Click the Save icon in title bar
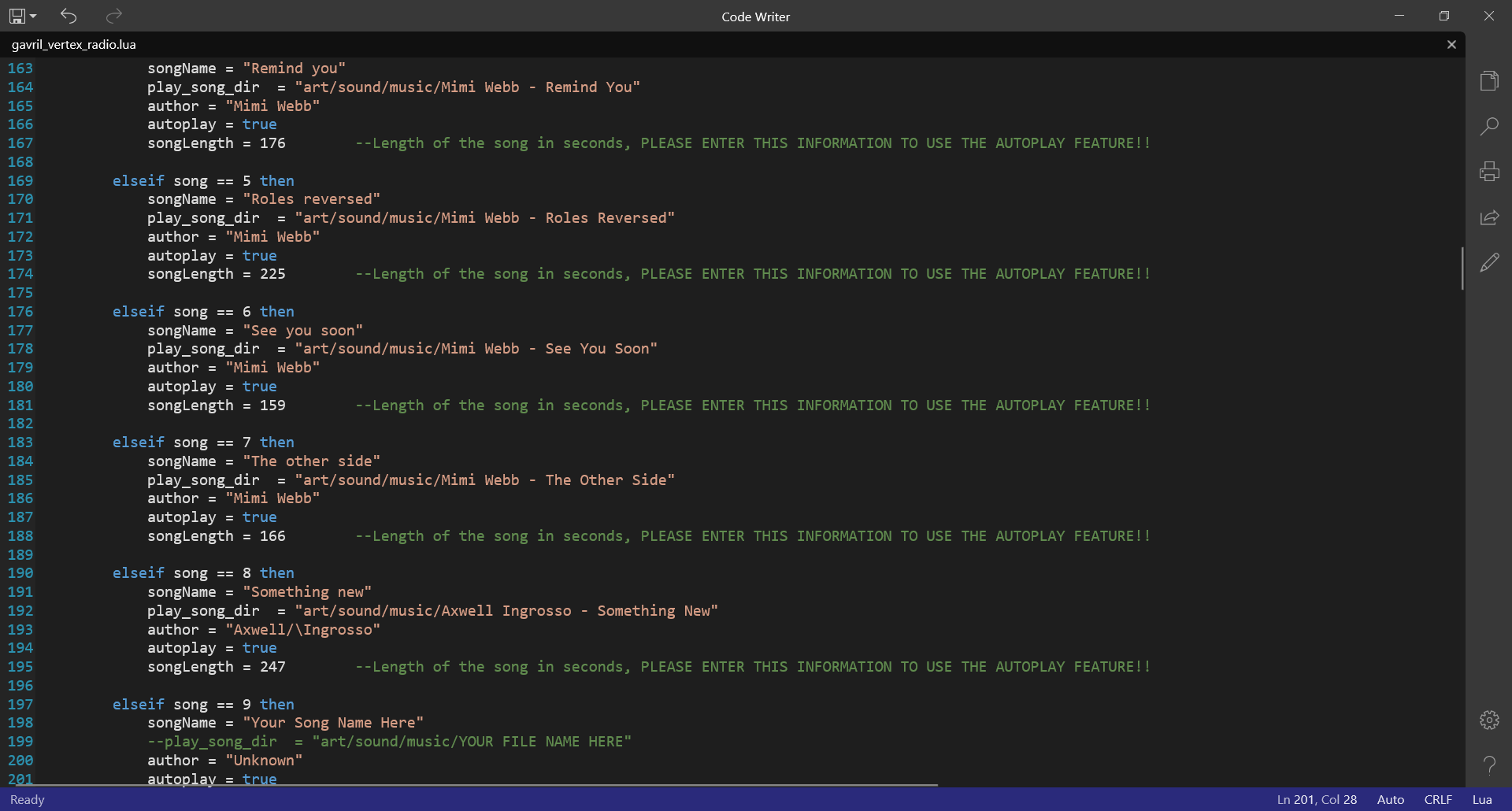Viewport: 1512px width, 811px height. coord(17,16)
